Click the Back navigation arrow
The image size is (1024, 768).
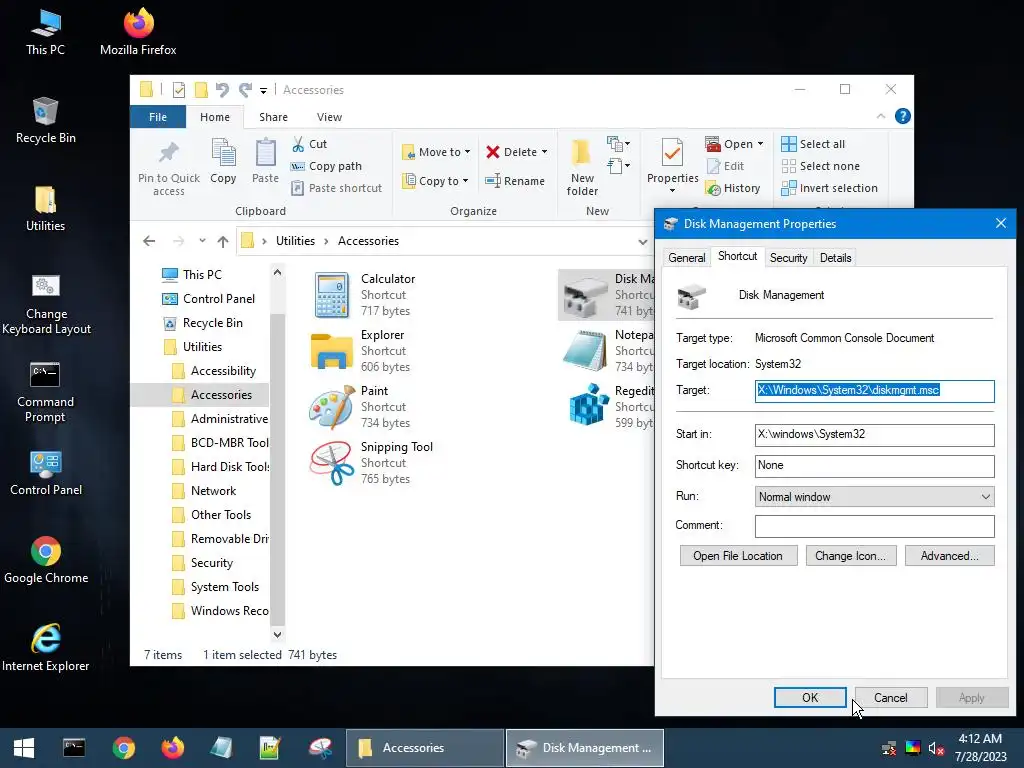click(149, 241)
